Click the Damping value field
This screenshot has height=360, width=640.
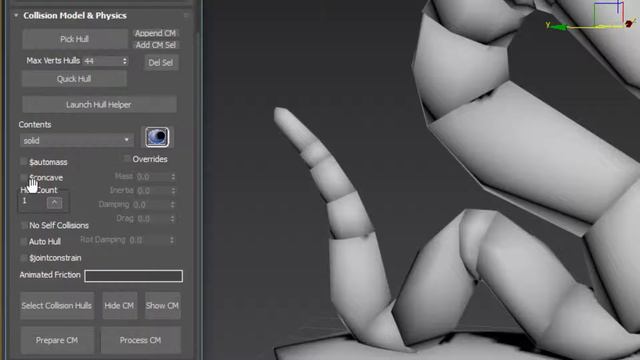(x=151, y=204)
